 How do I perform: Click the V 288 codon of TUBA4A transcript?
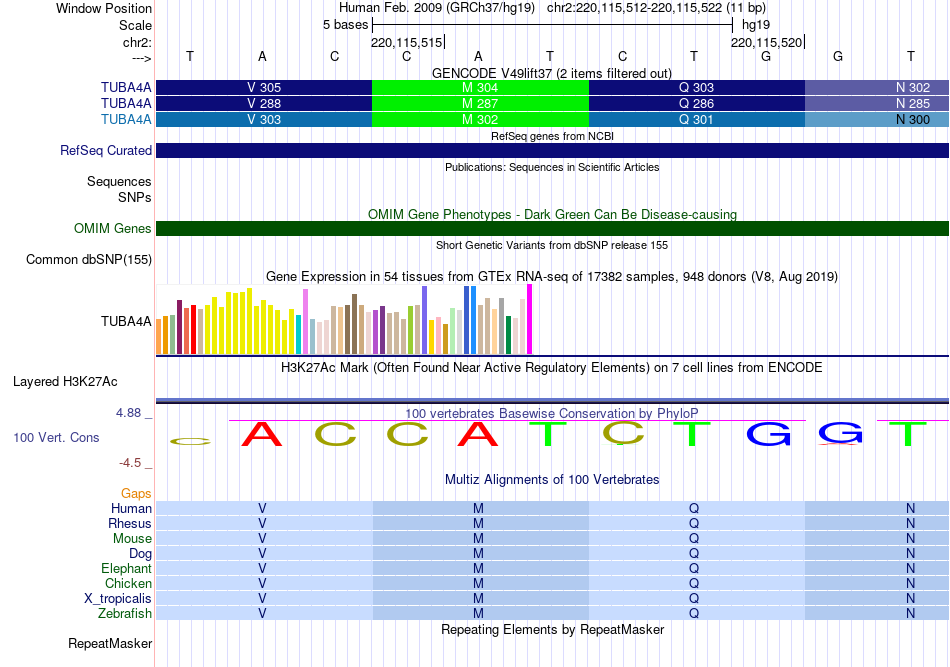pos(264,104)
